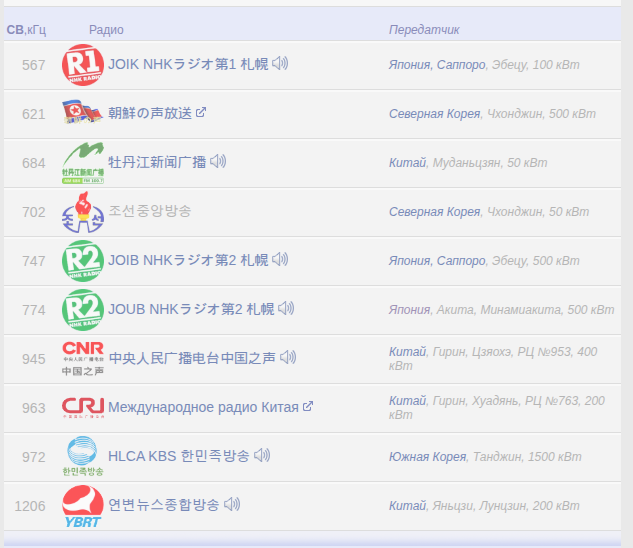Click the torch logo of 조선중앙방송
633x548 pixels.
pos(83,212)
